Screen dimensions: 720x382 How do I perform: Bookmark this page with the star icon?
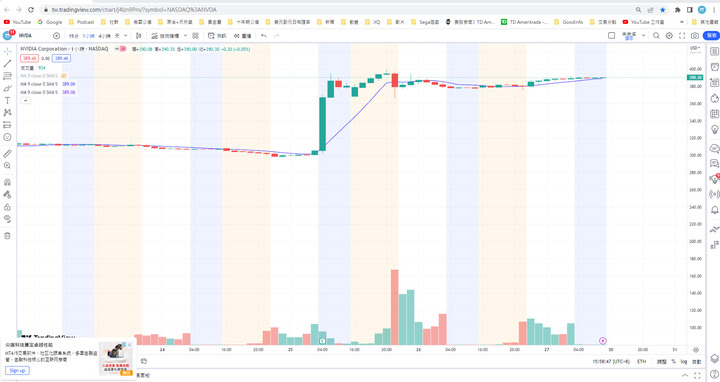663,10
